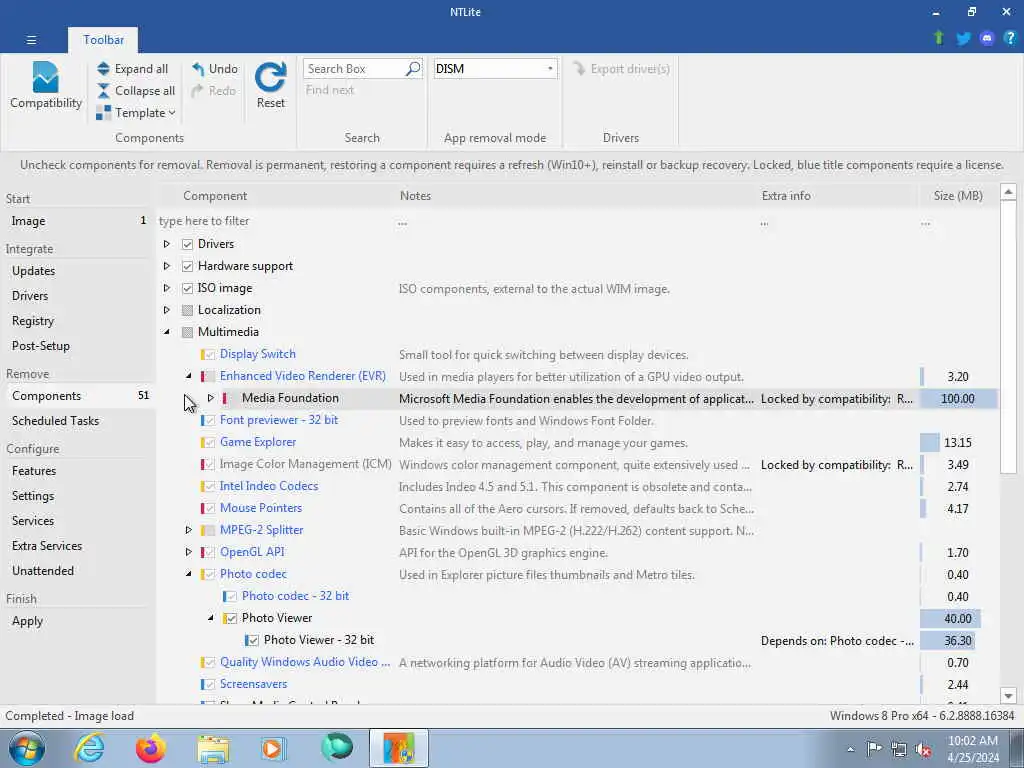
Task: Toggle the Photo Viewer - 32 bit checkbox
Action: 253,641
